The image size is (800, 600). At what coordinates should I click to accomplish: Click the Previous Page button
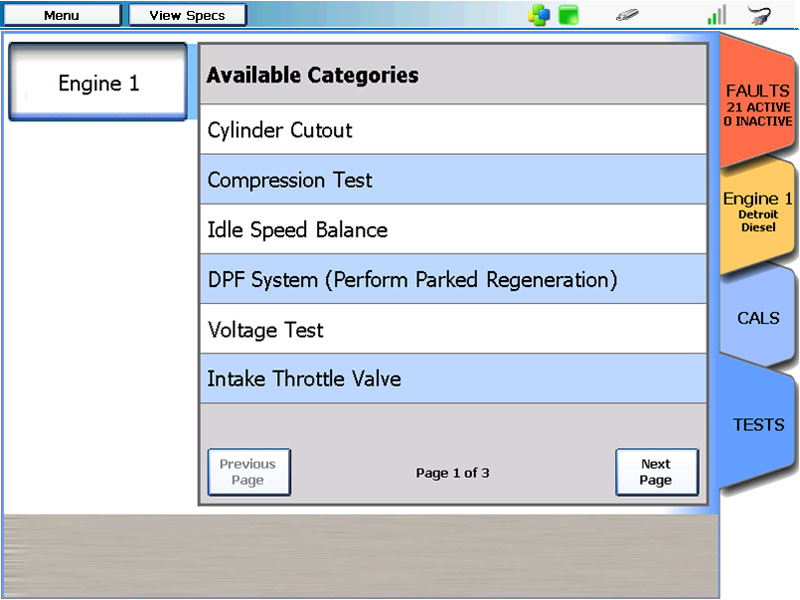click(248, 472)
